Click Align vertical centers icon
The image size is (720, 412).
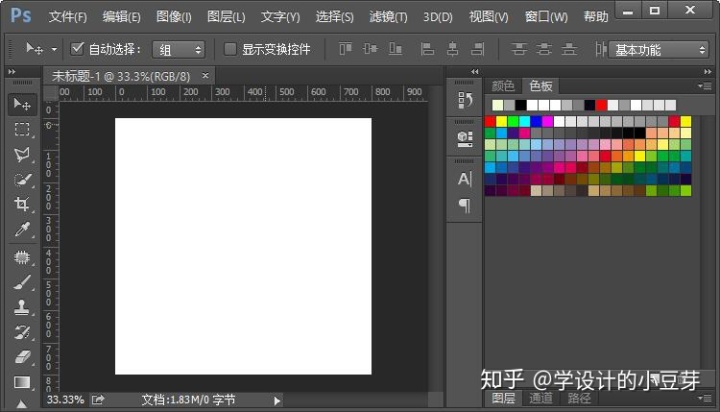[370, 48]
